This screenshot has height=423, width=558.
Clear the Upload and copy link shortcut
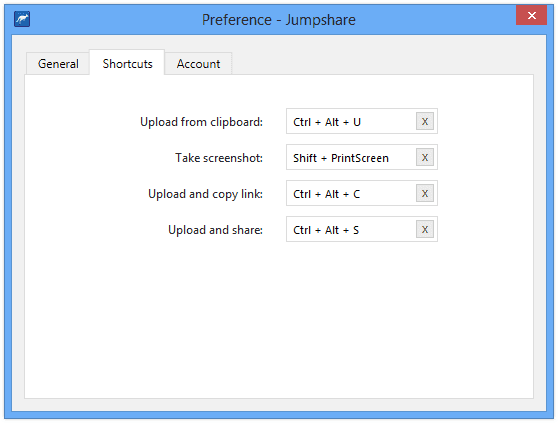[x=425, y=194]
